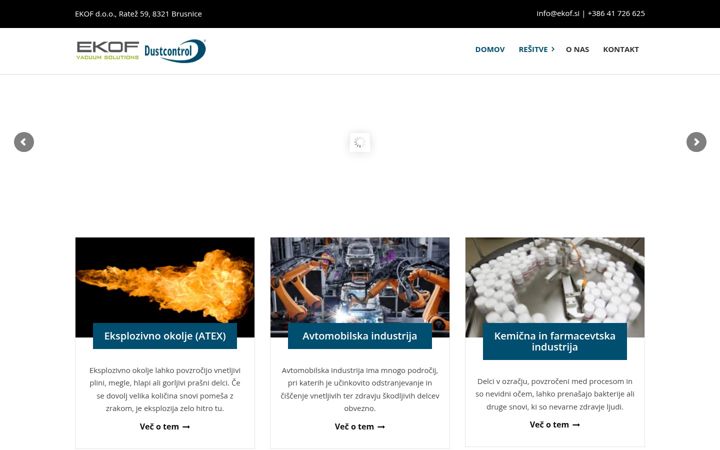
Task: Click the EKOF Vacuum Solutions logo
Action: pos(107,51)
